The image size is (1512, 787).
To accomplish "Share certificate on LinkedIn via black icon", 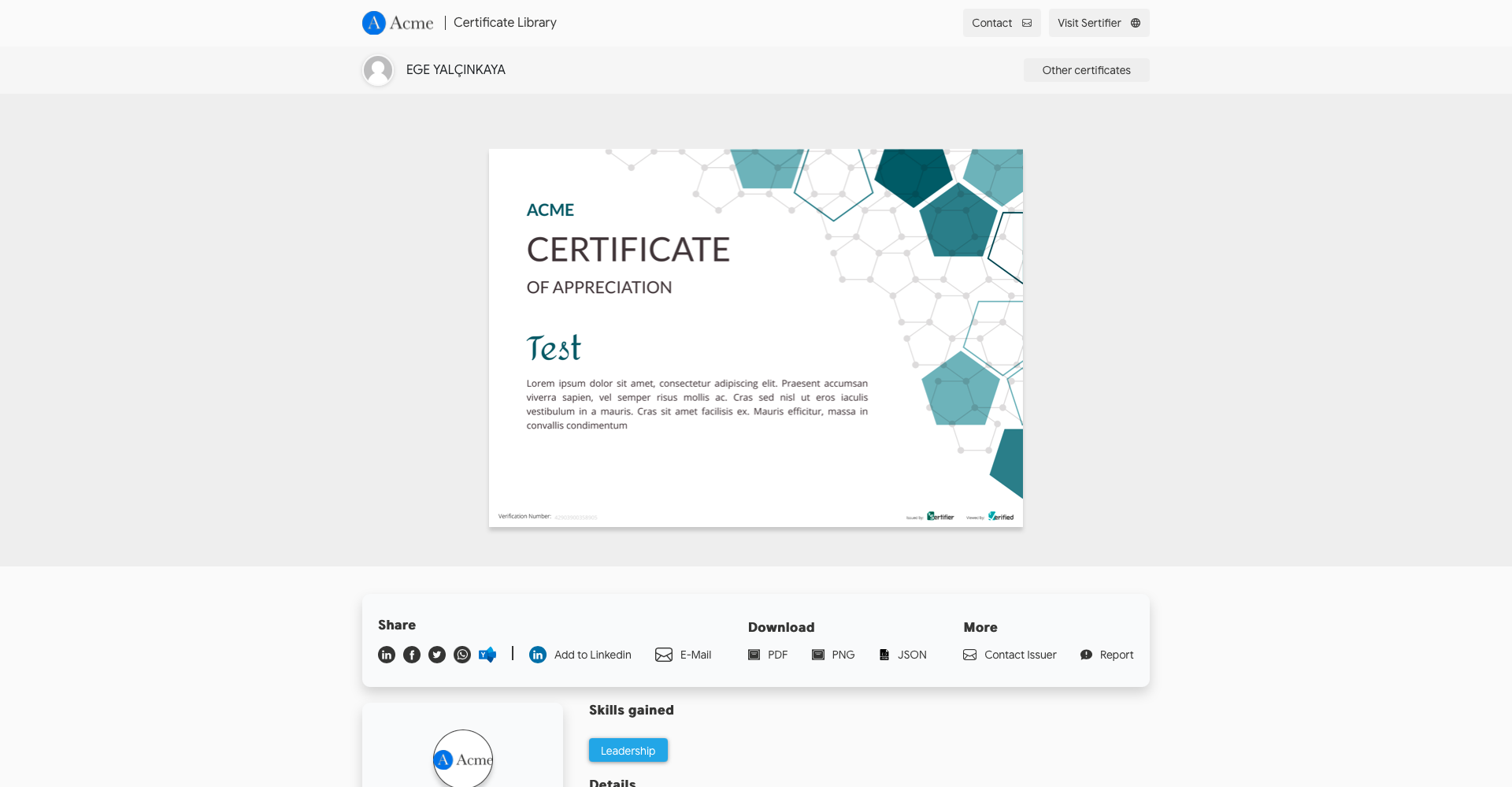I will click(x=387, y=655).
